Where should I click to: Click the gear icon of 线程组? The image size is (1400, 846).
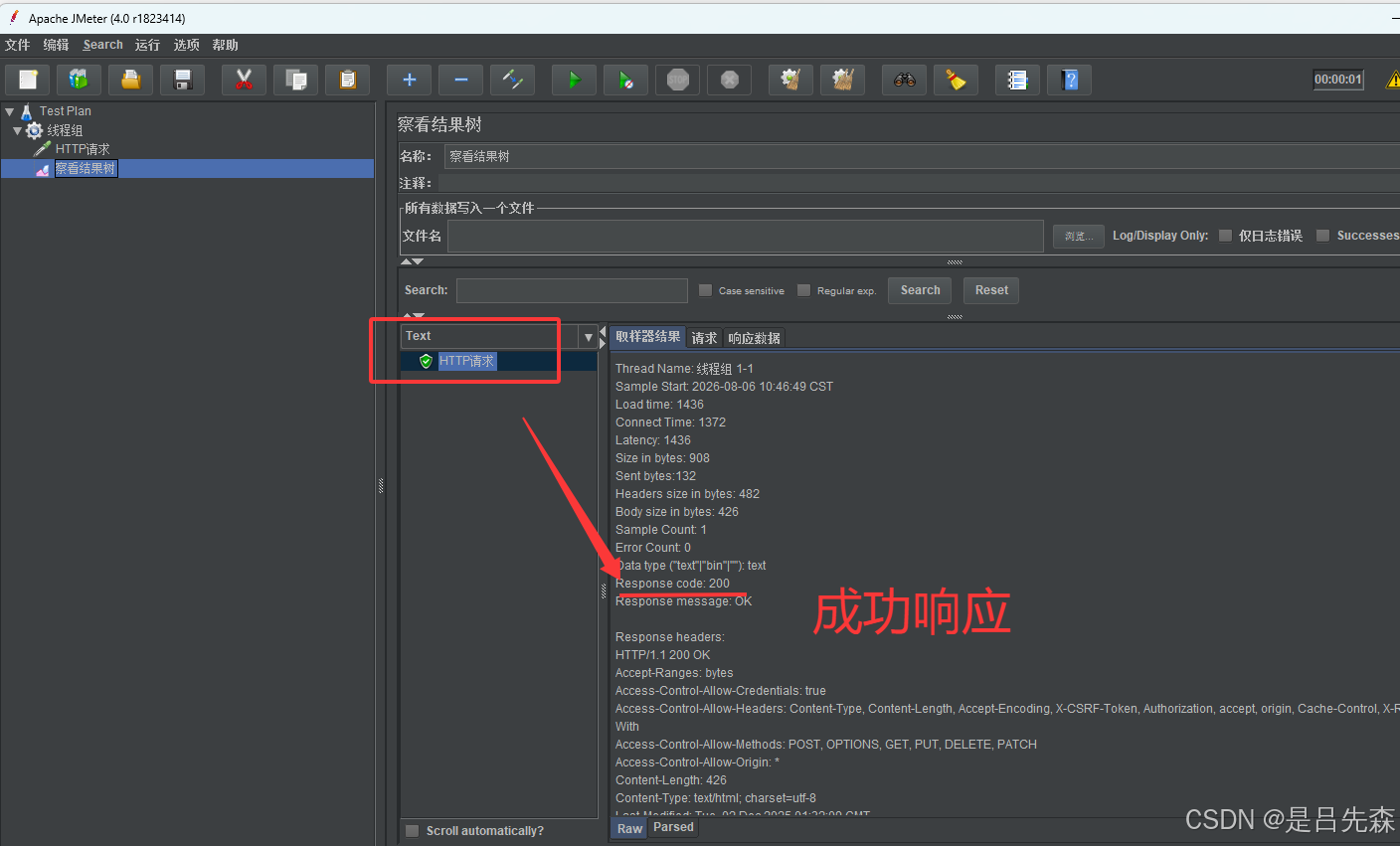tap(35, 130)
